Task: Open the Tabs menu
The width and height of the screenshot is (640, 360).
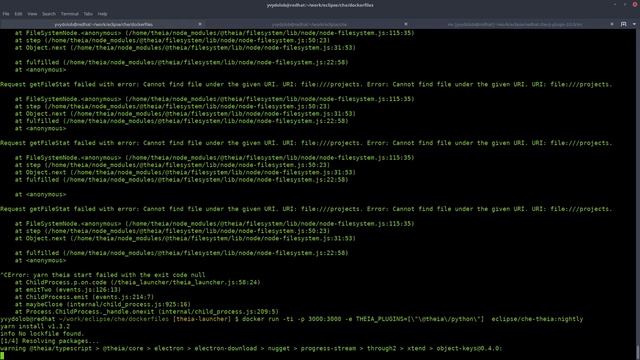Action: [88, 14]
